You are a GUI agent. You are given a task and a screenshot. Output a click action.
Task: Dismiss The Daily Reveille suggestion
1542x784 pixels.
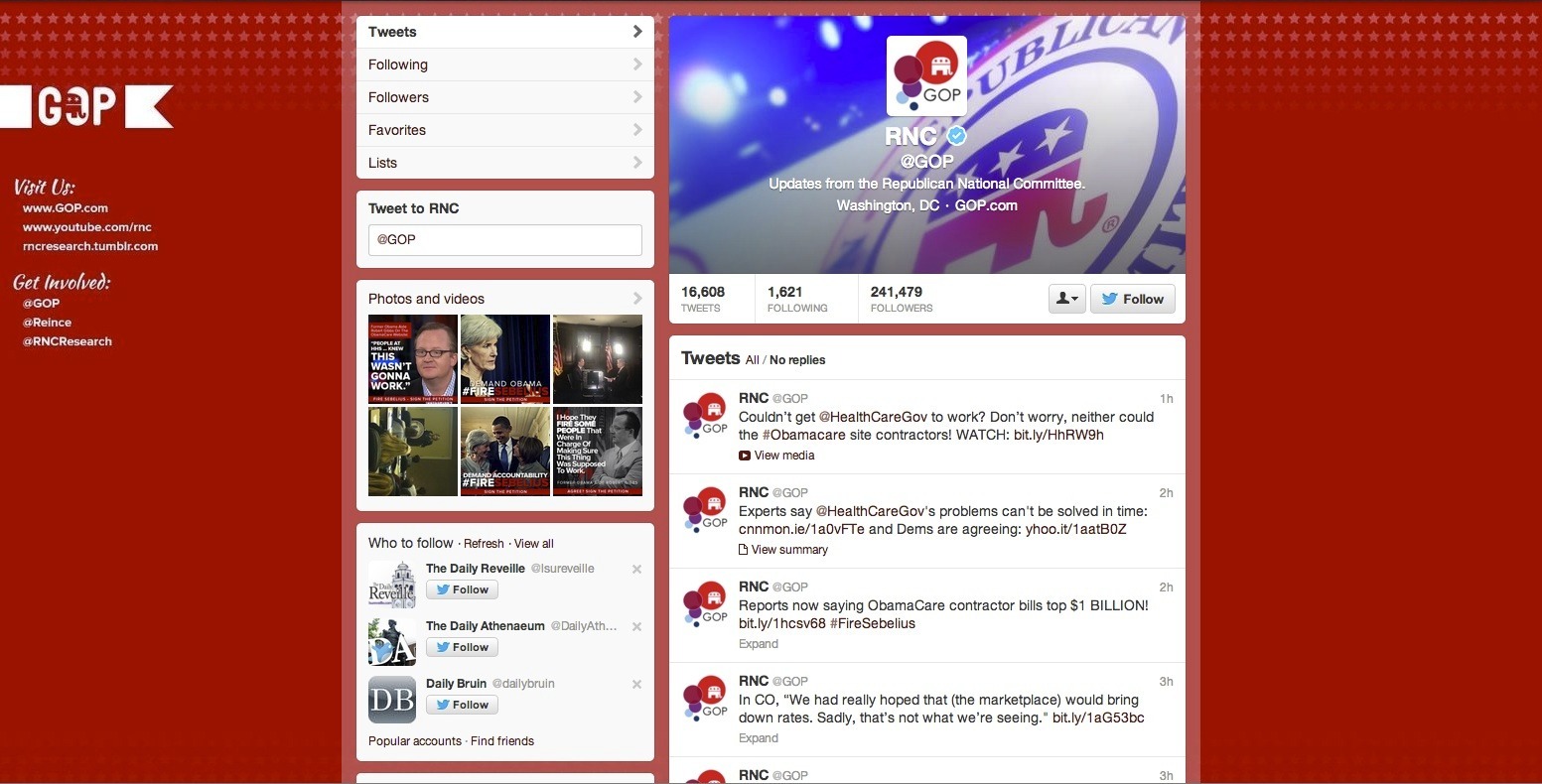click(x=636, y=569)
